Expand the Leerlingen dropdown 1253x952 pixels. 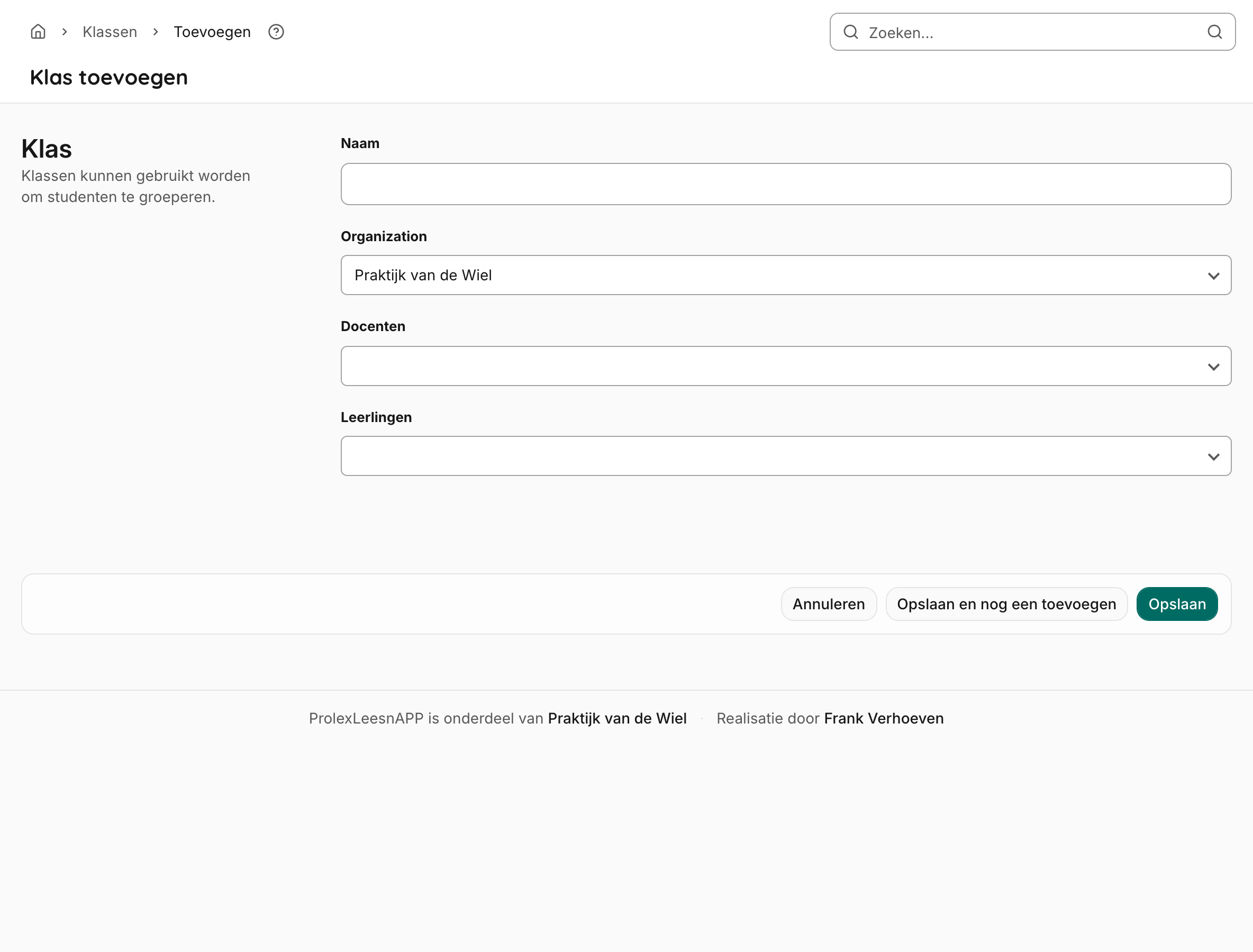(x=786, y=456)
